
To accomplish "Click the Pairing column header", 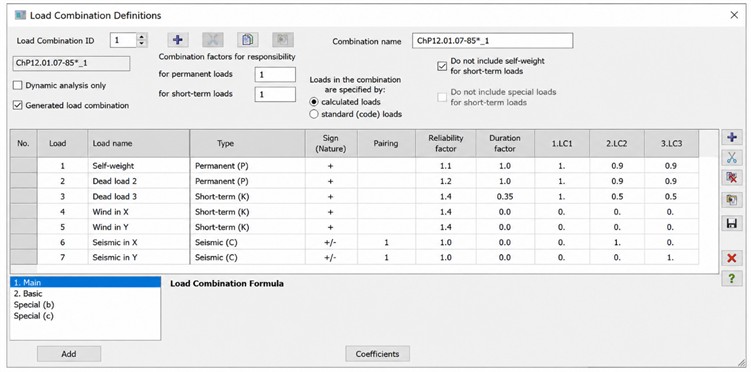I will click(x=386, y=143).
